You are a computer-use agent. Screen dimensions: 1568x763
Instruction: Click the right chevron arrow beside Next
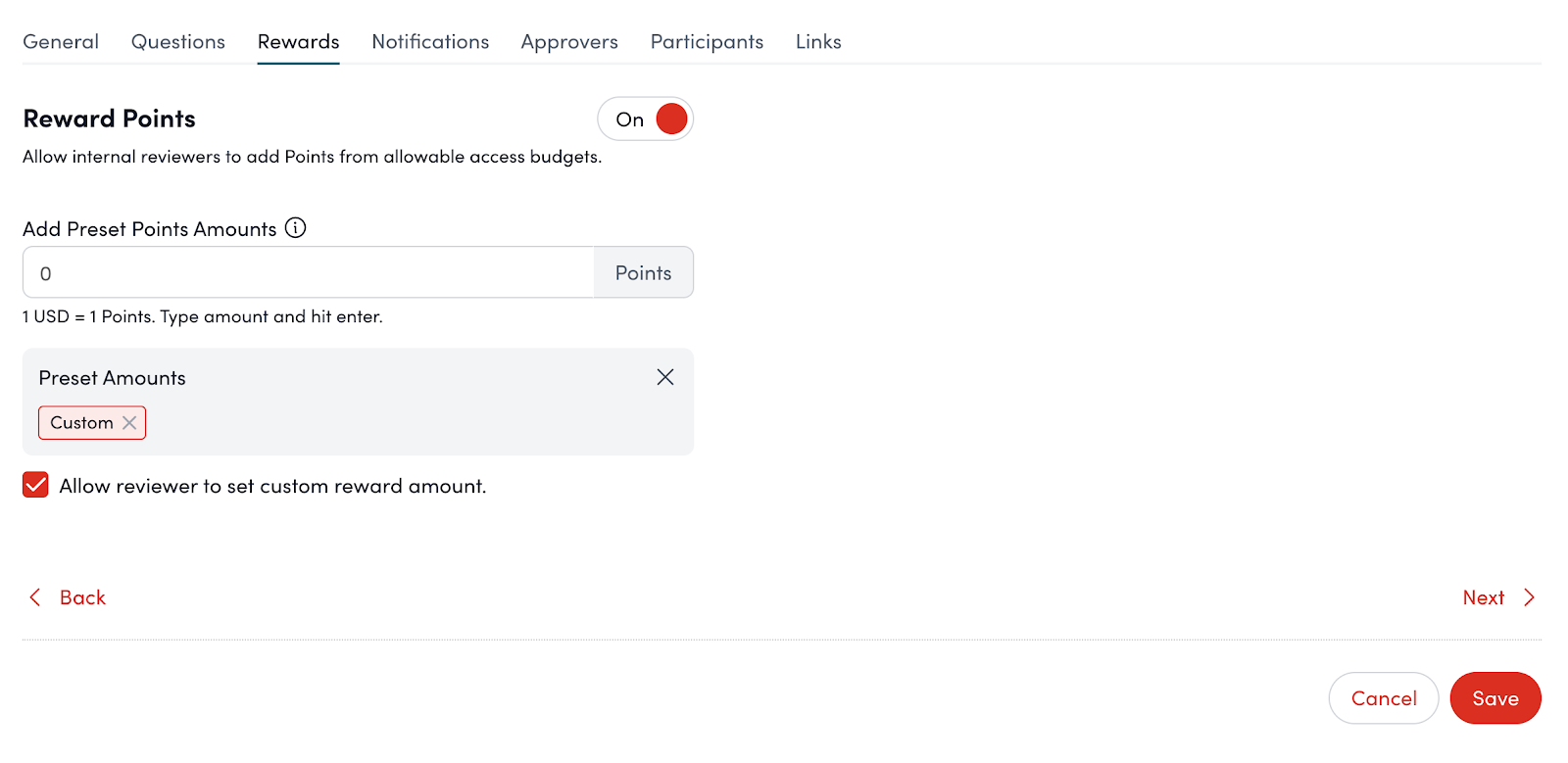(x=1529, y=597)
